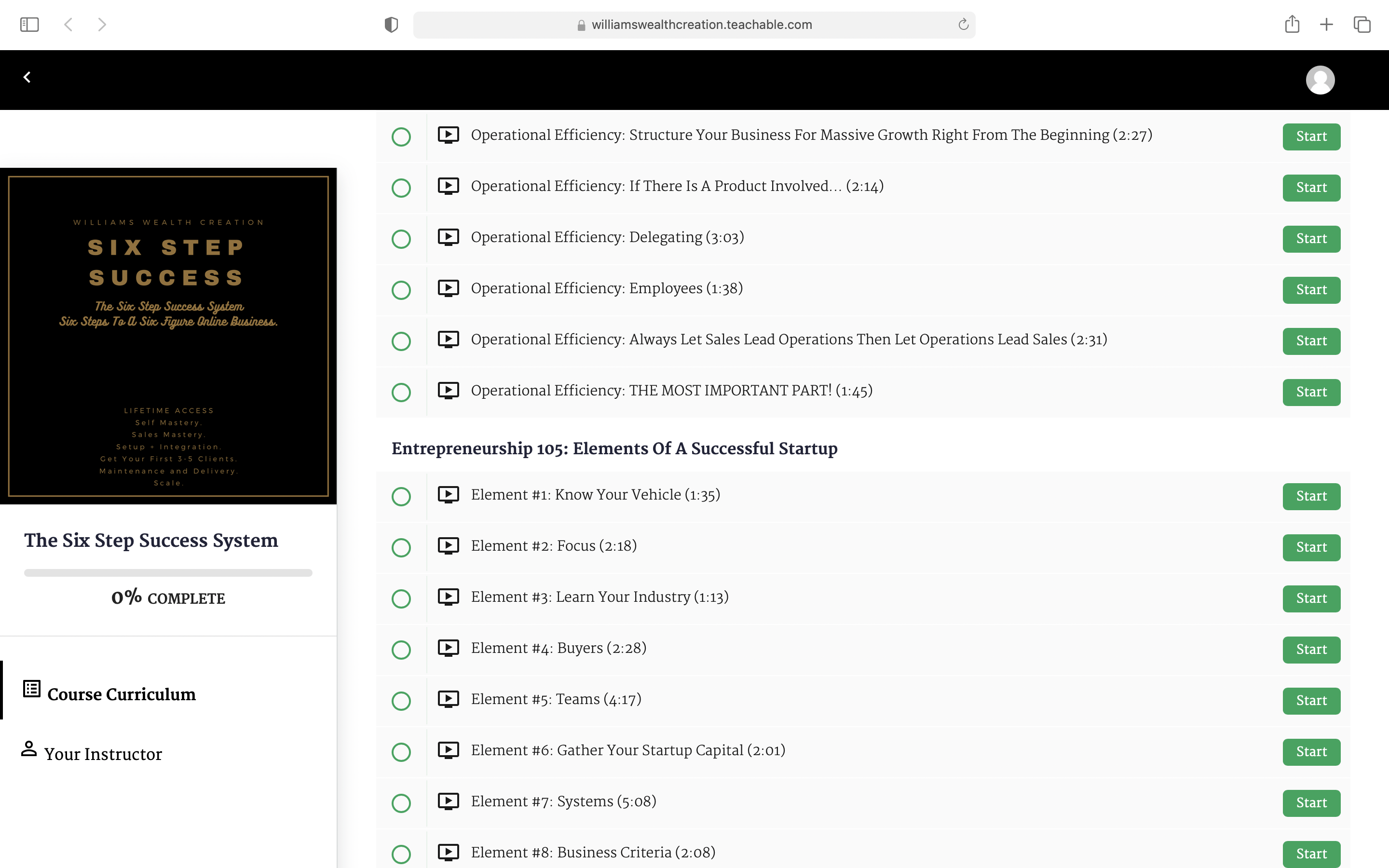Screen dimensions: 1389x868
Task: Start the Always Let Sales Lead Operations lecture
Action: click(x=1311, y=341)
